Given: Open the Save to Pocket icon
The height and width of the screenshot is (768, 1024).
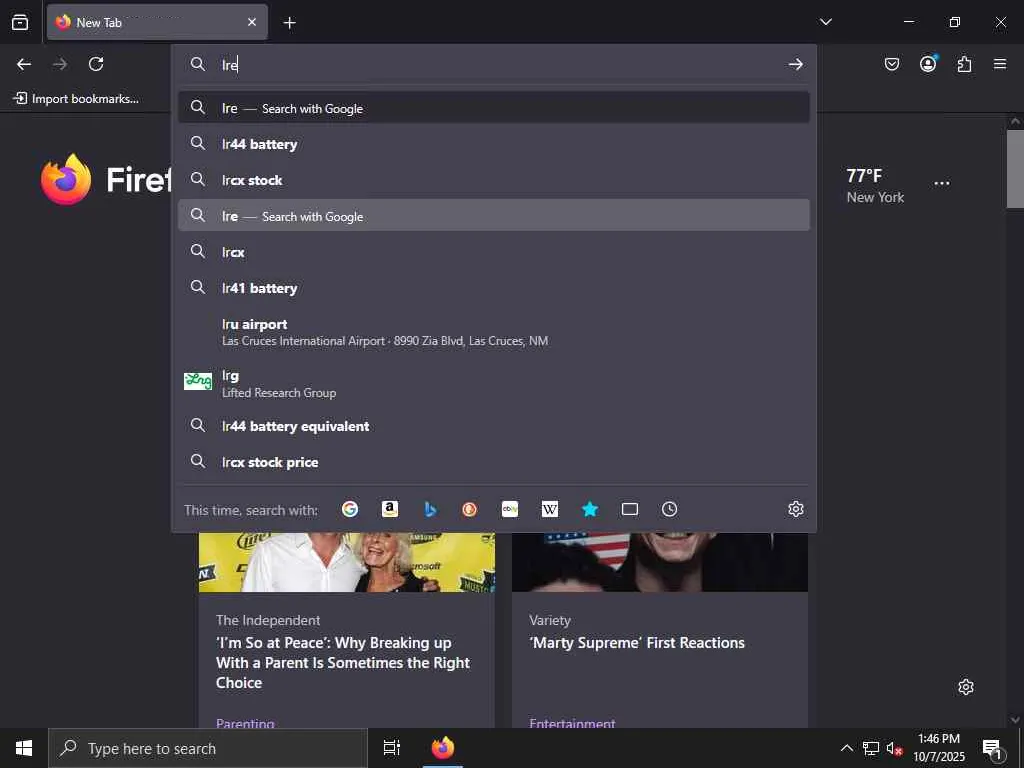Looking at the screenshot, I should click(x=891, y=64).
